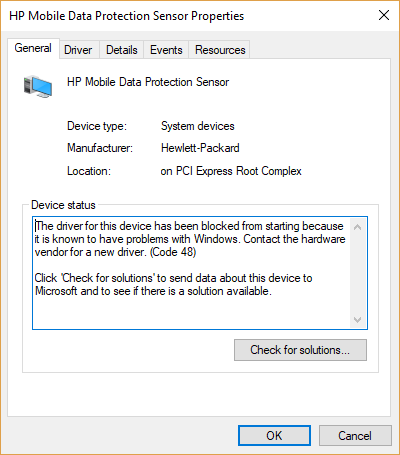
Task: Close the Properties dialog with X
Action: click(384, 15)
